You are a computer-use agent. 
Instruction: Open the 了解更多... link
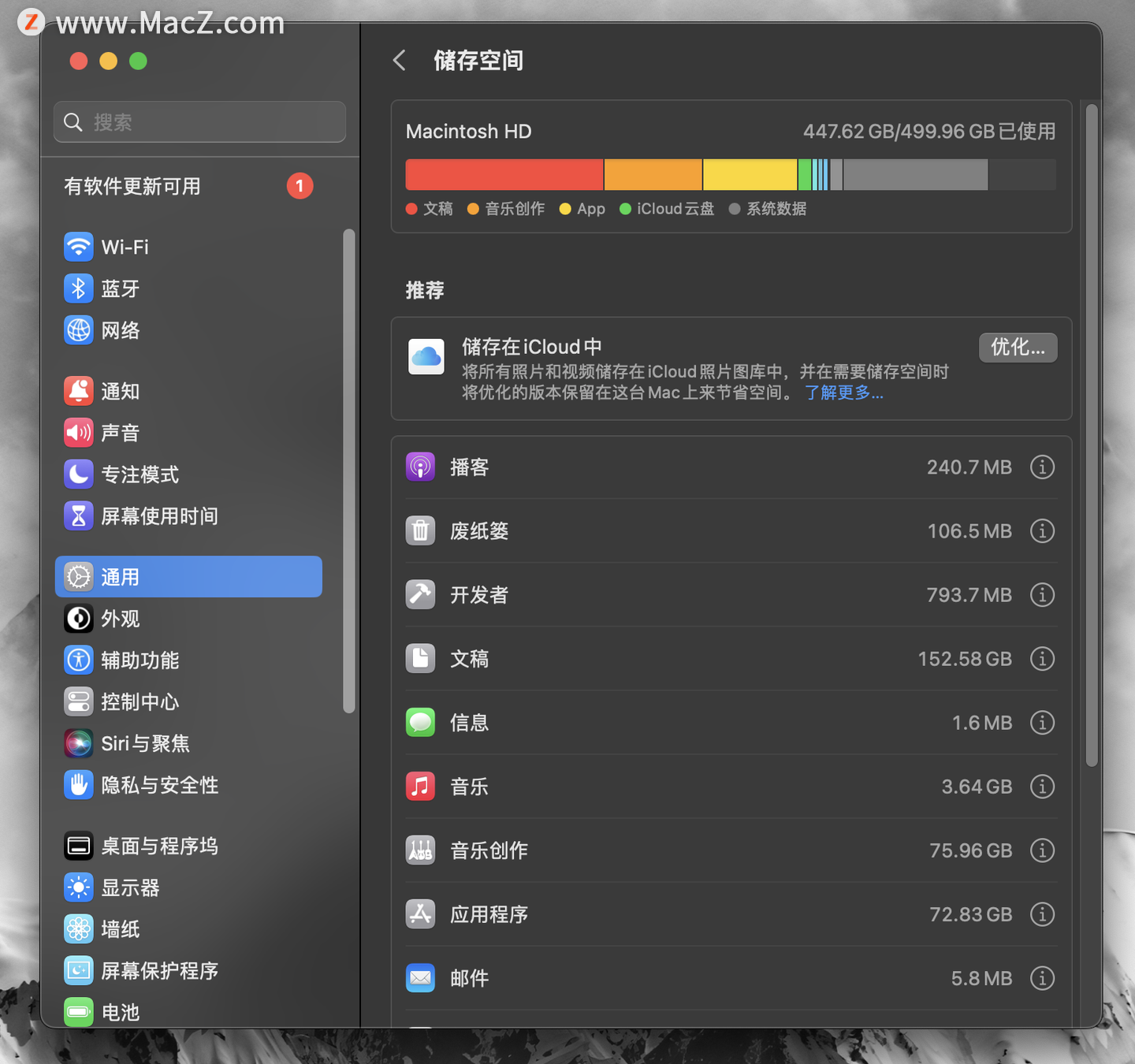coord(844,392)
